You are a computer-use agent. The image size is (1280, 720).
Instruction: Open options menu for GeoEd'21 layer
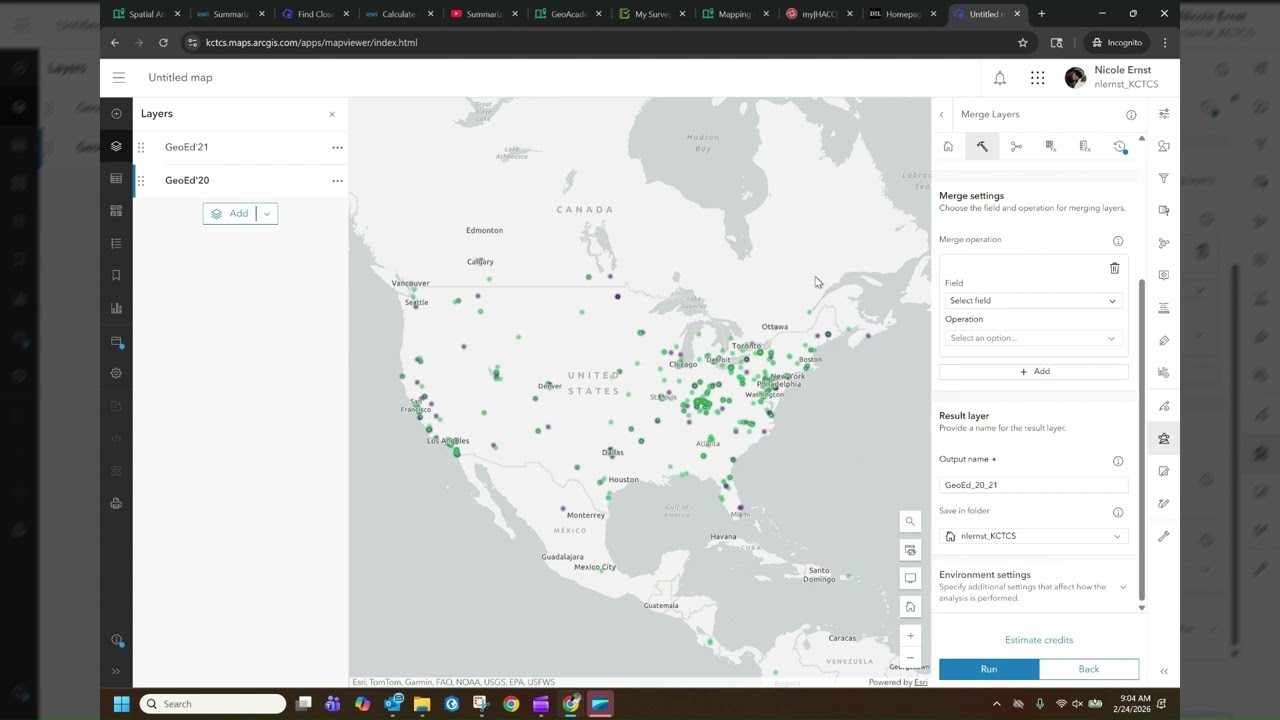pos(337,147)
